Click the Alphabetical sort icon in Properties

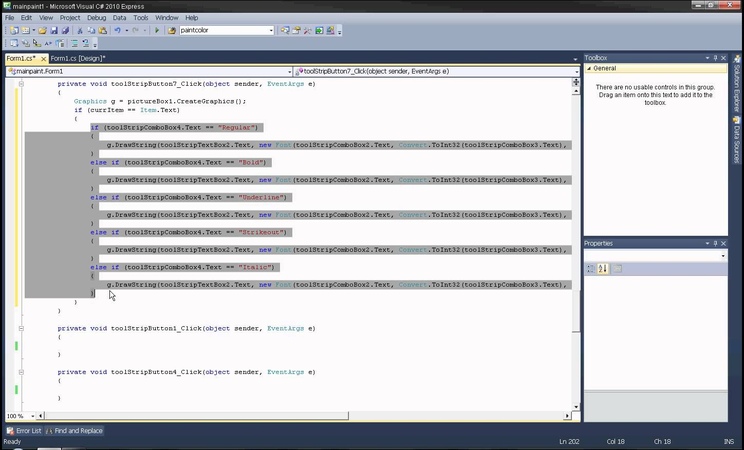click(x=603, y=269)
